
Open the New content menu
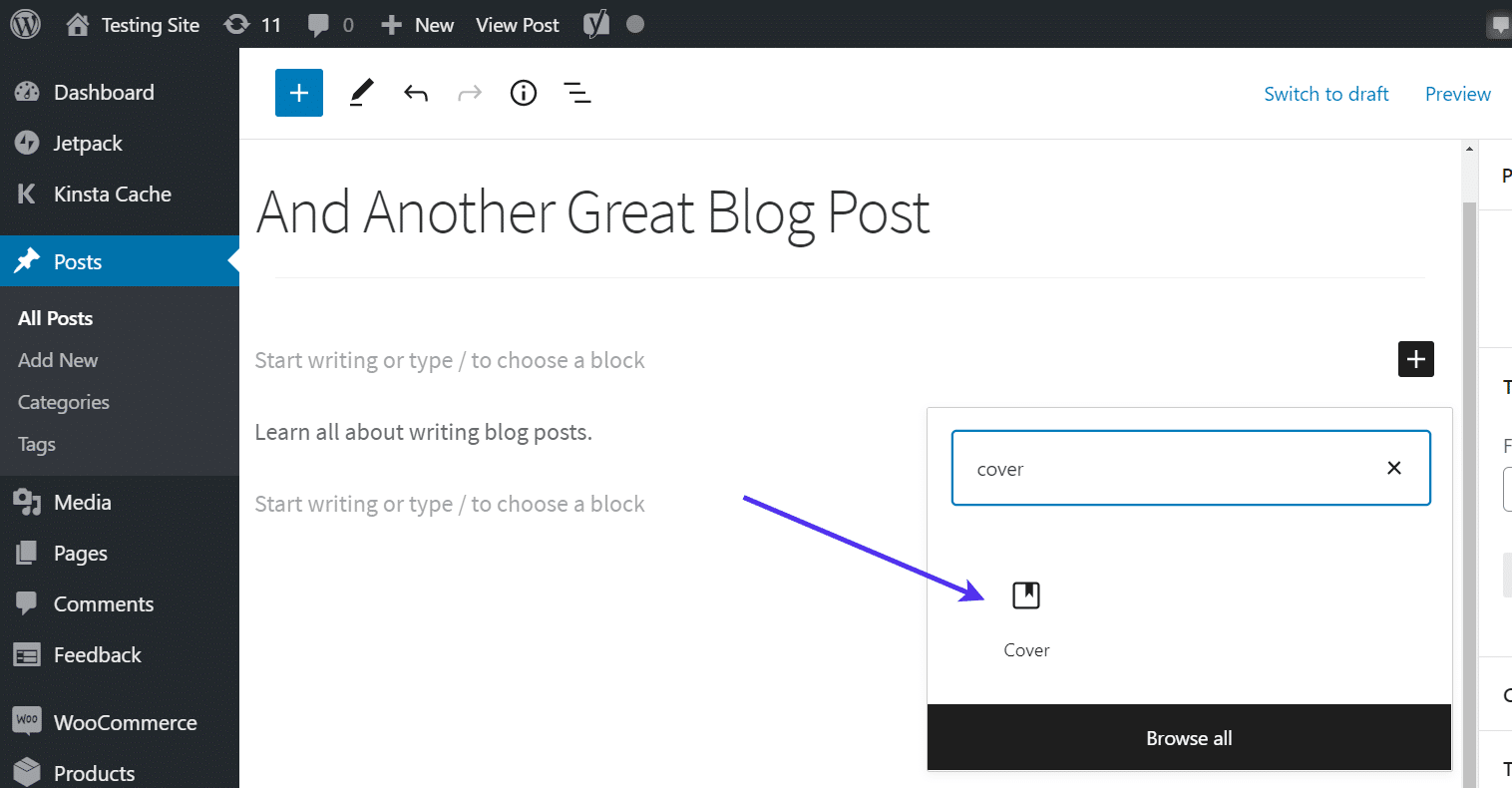point(418,25)
